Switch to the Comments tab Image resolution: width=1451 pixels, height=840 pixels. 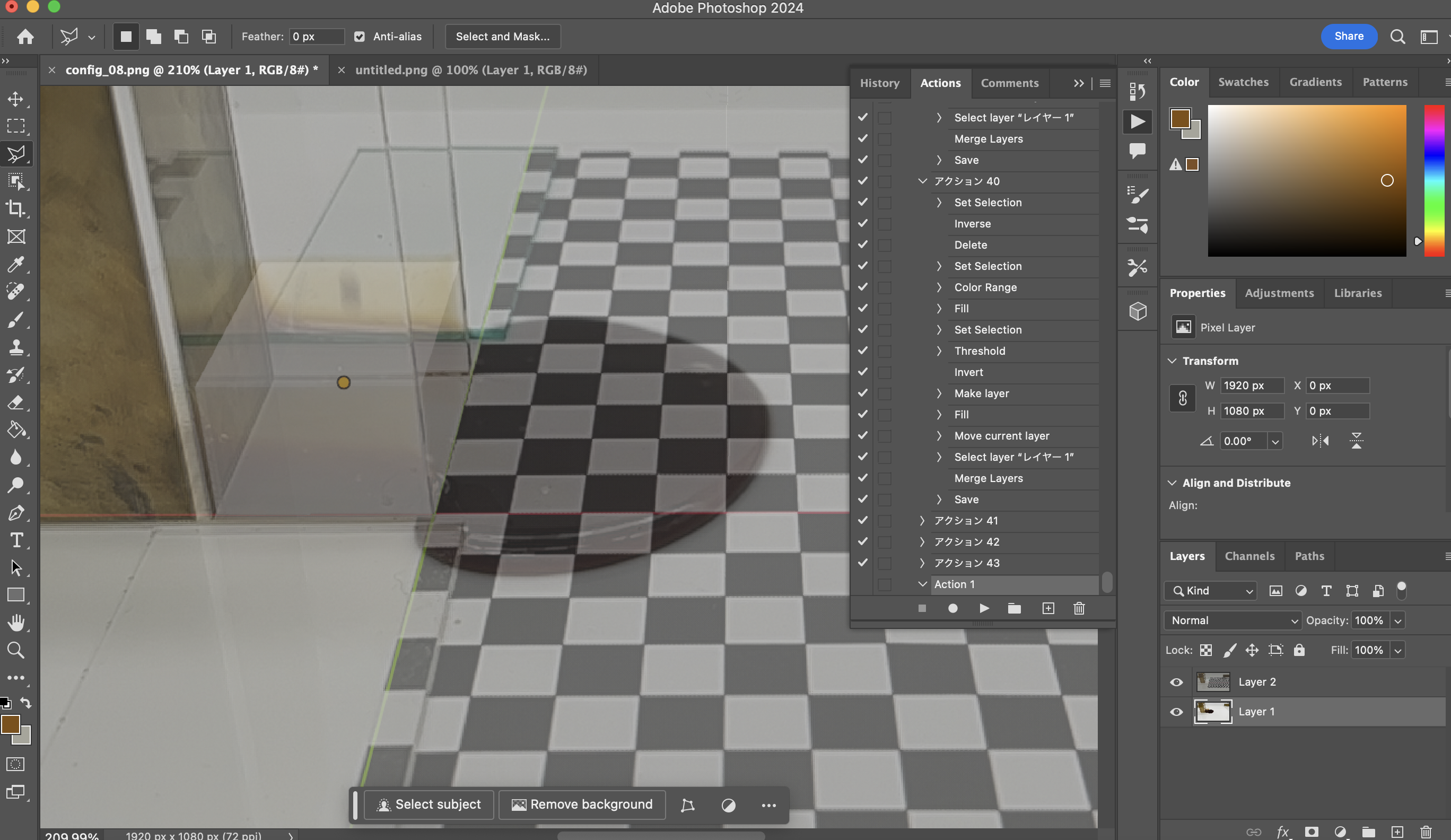coord(1009,83)
